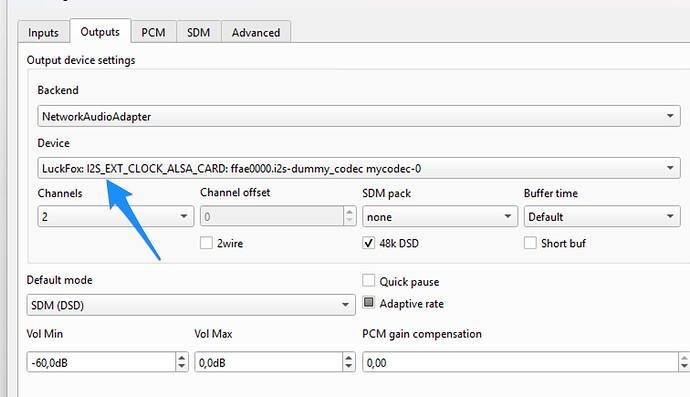Click the 'PCM gain compensation' label

point(422,334)
